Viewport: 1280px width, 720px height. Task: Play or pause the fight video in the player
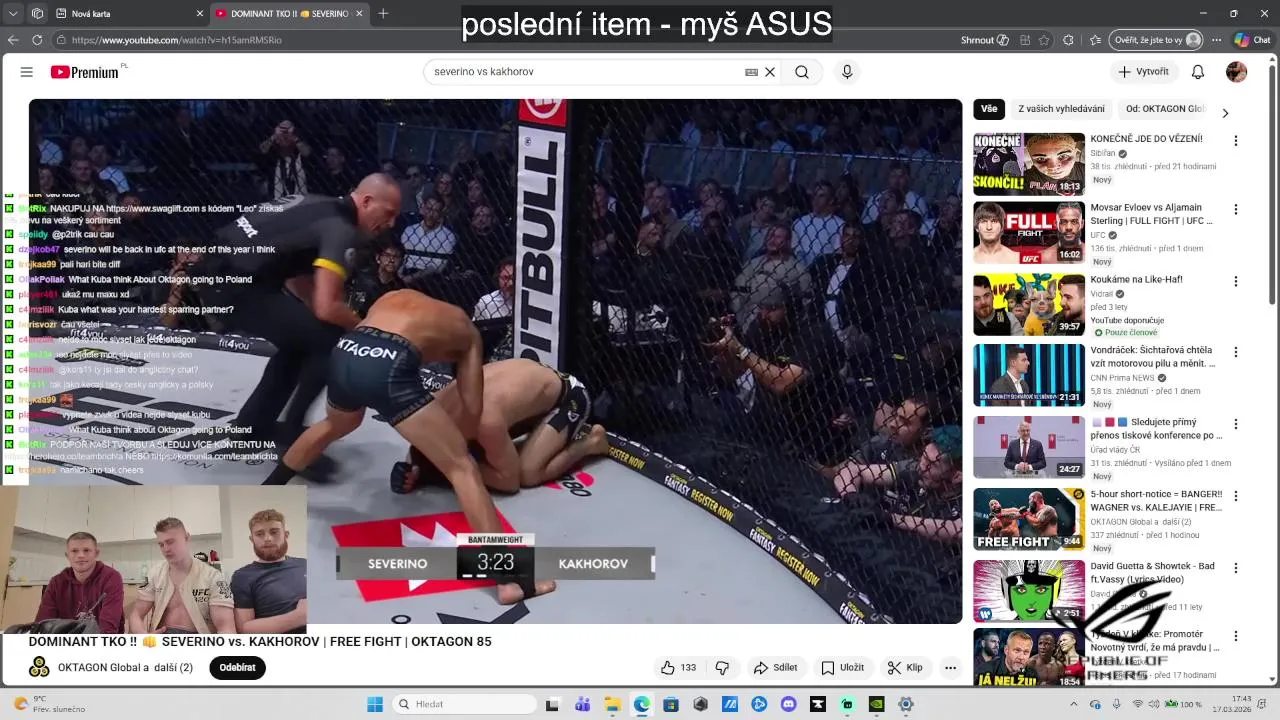tap(495, 361)
